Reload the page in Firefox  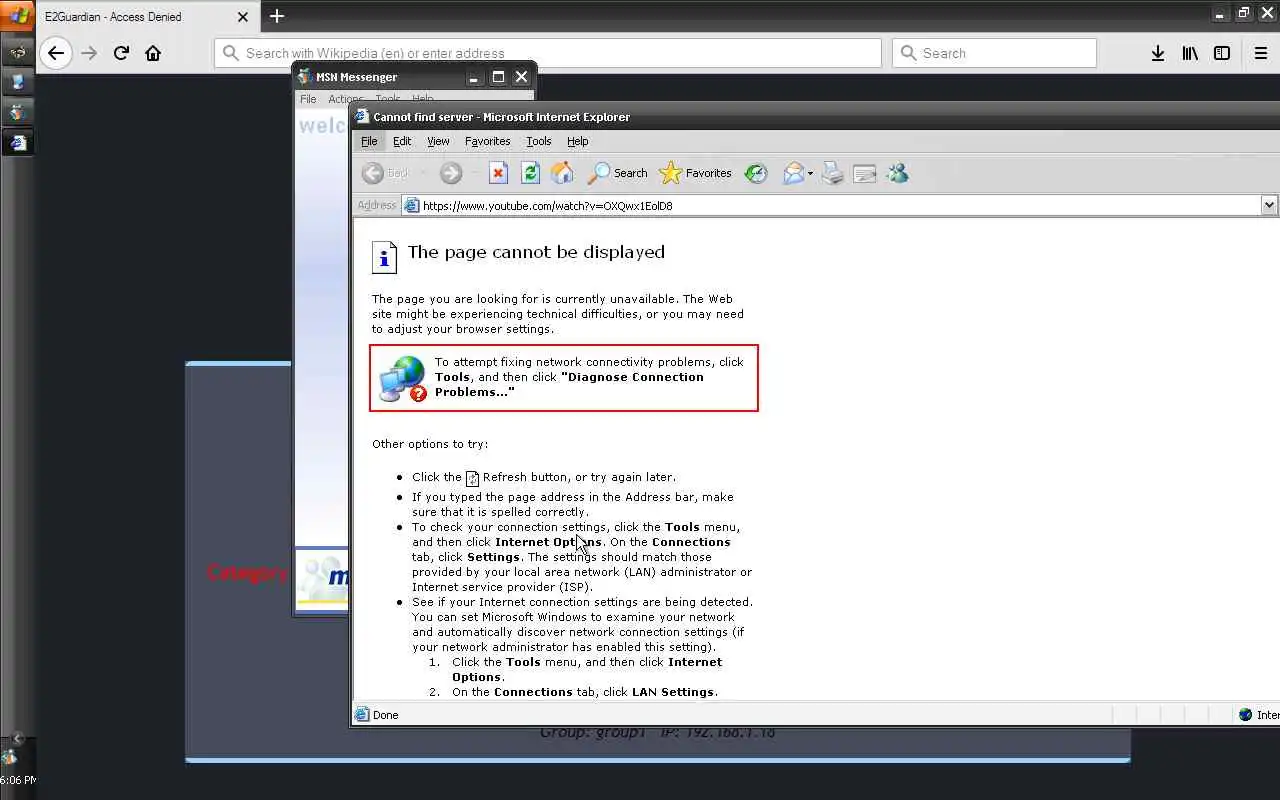pos(121,53)
